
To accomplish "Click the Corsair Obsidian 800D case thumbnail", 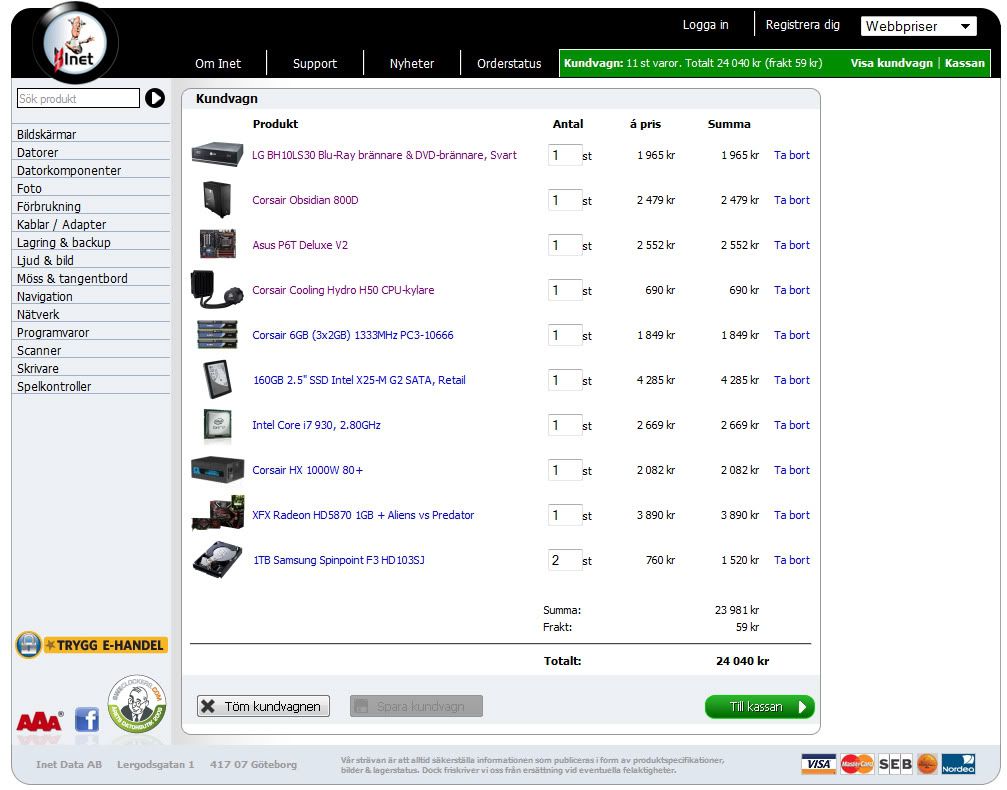I will click(x=216, y=200).
